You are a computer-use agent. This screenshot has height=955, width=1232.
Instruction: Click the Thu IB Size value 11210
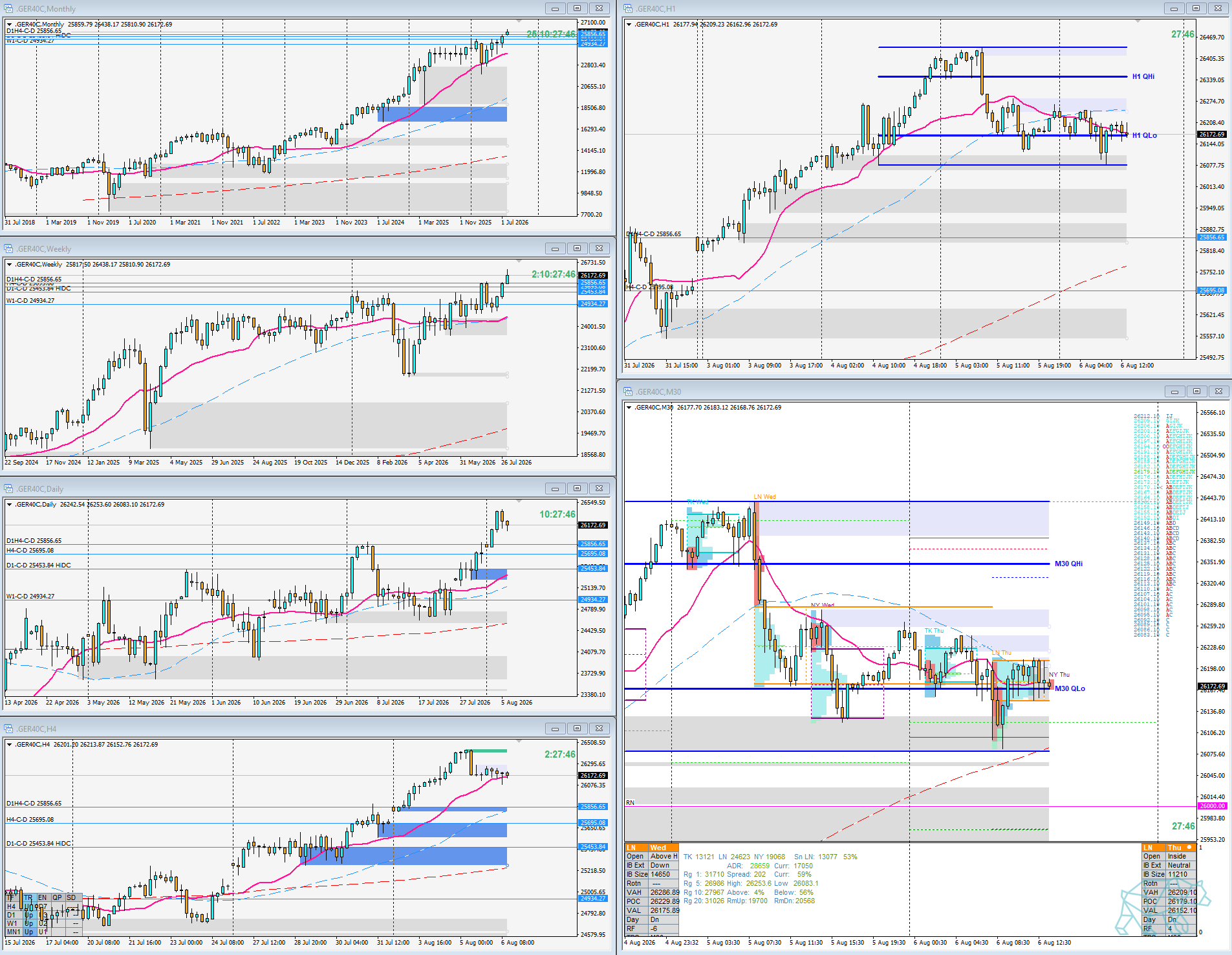(x=1178, y=874)
